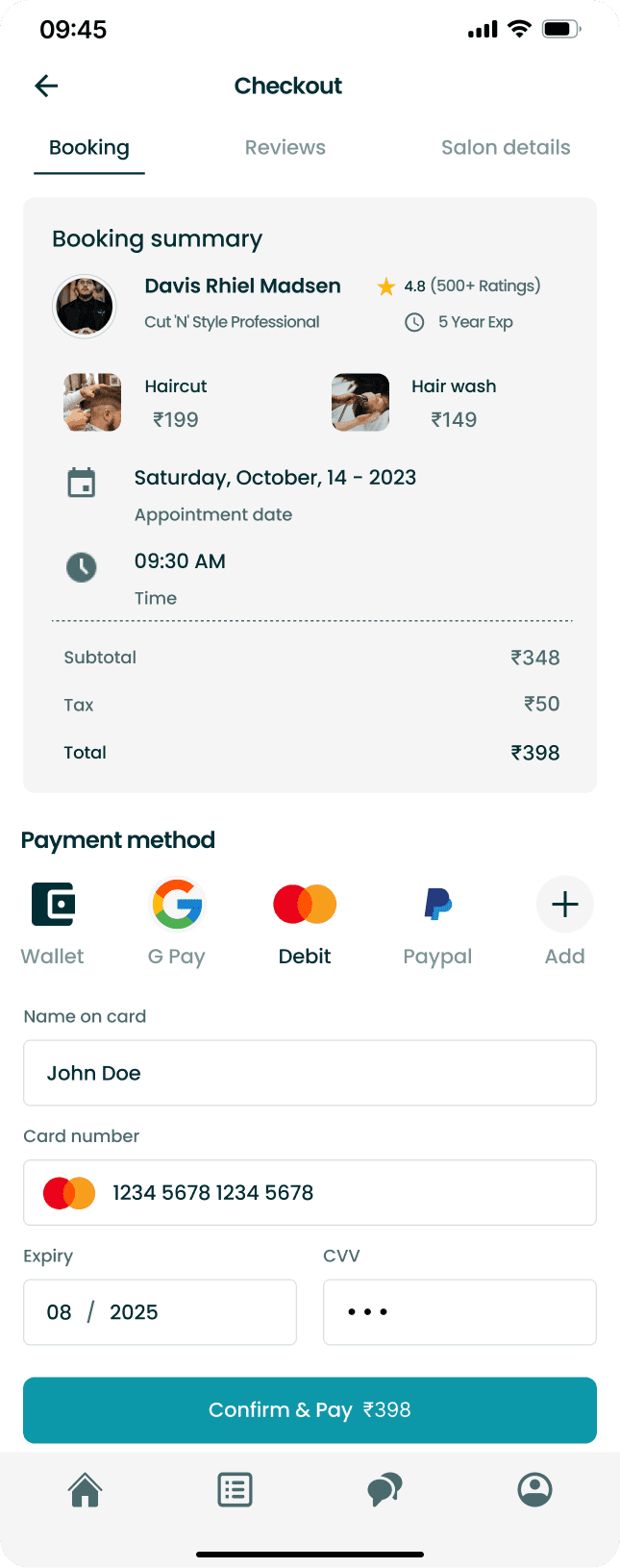The image size is (620, 1568).
Task: Add a new payment method
Action: tap(564, 905)
